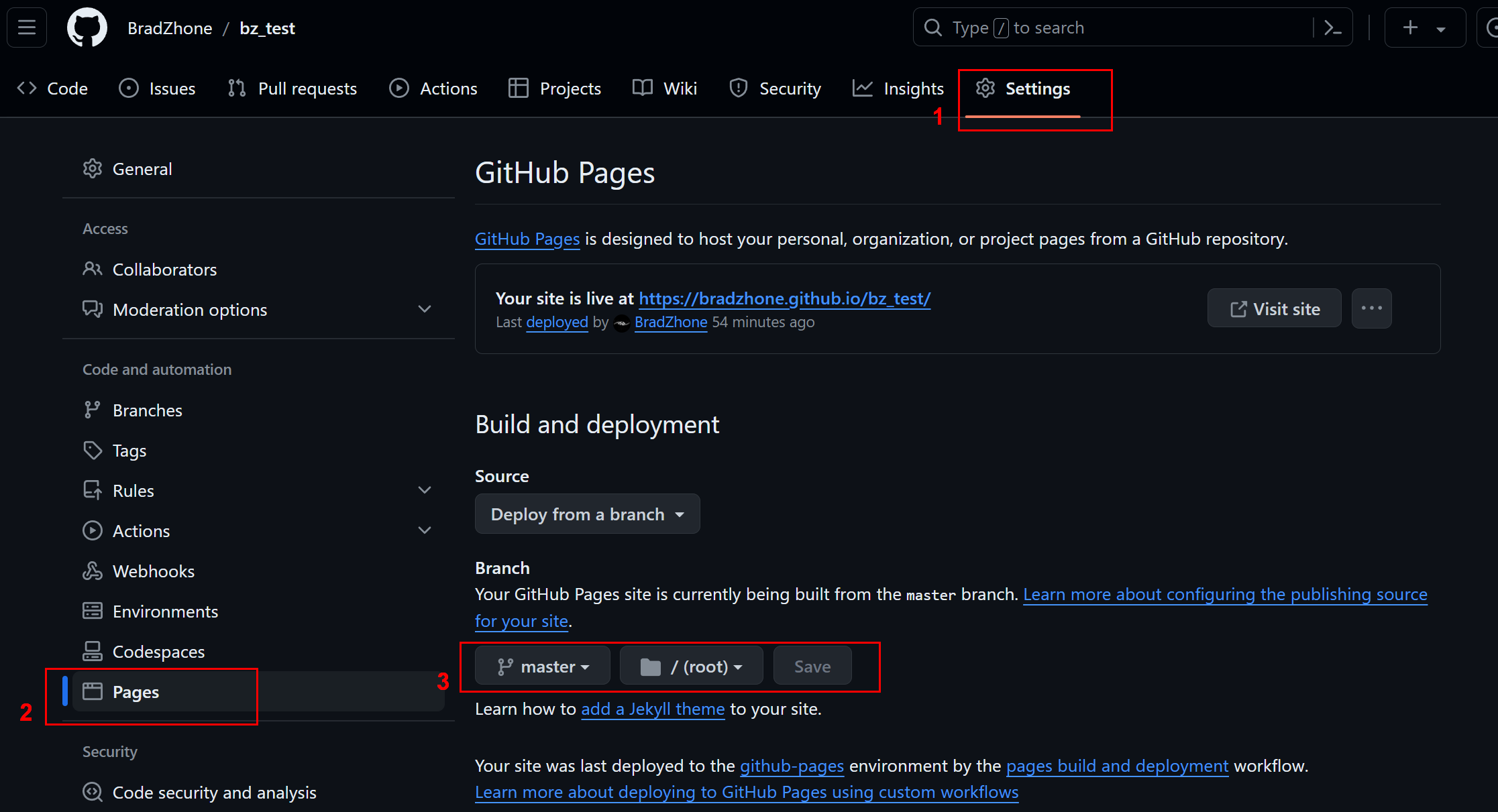Click the add a Jekyll theme link

[653, 709]
